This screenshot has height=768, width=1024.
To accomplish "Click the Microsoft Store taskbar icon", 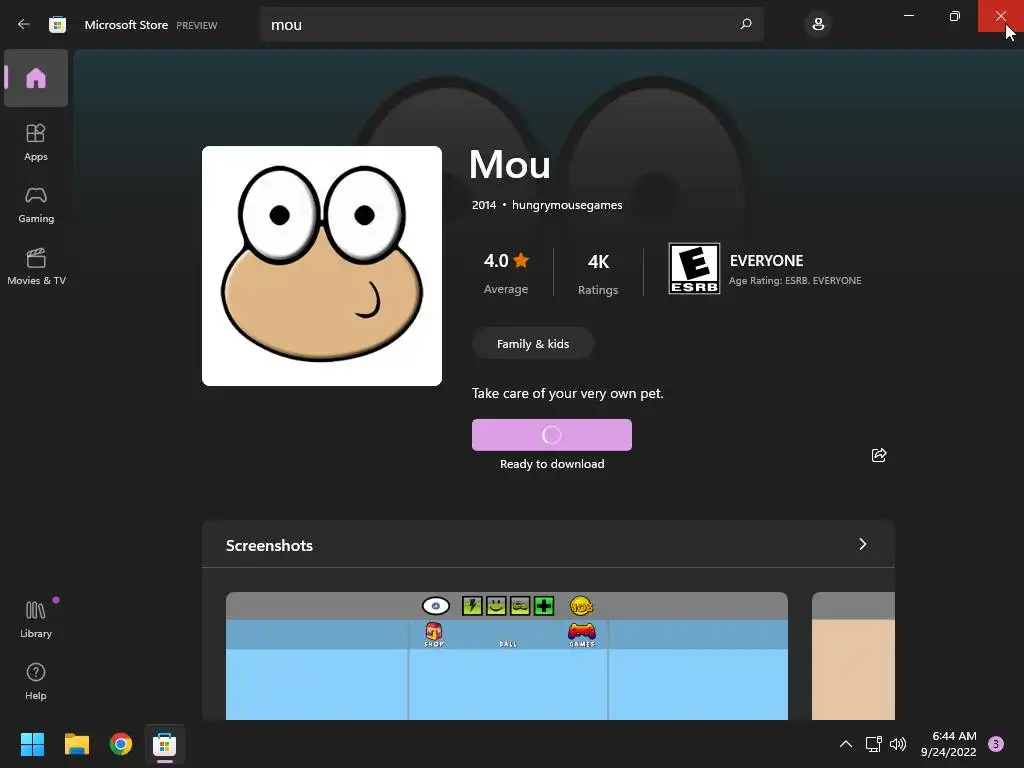I will [x=165, y=744].
